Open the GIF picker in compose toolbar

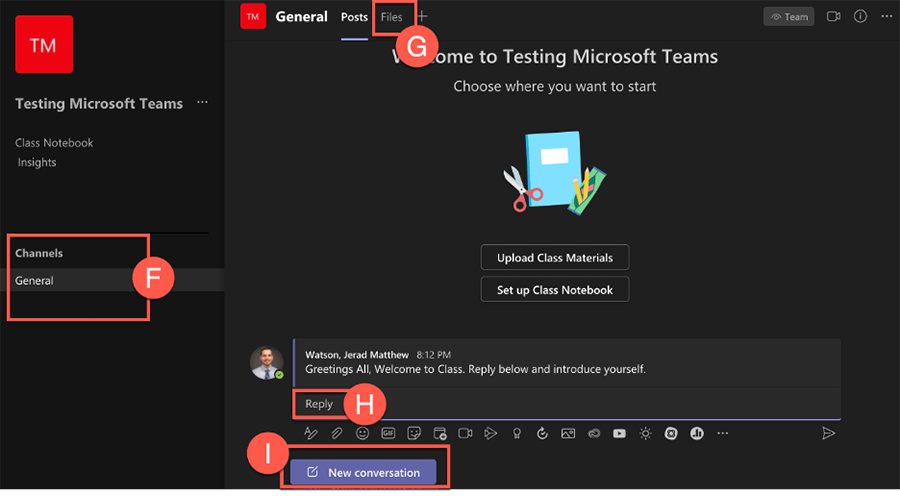pyautogui.click(x=388, y=433)
